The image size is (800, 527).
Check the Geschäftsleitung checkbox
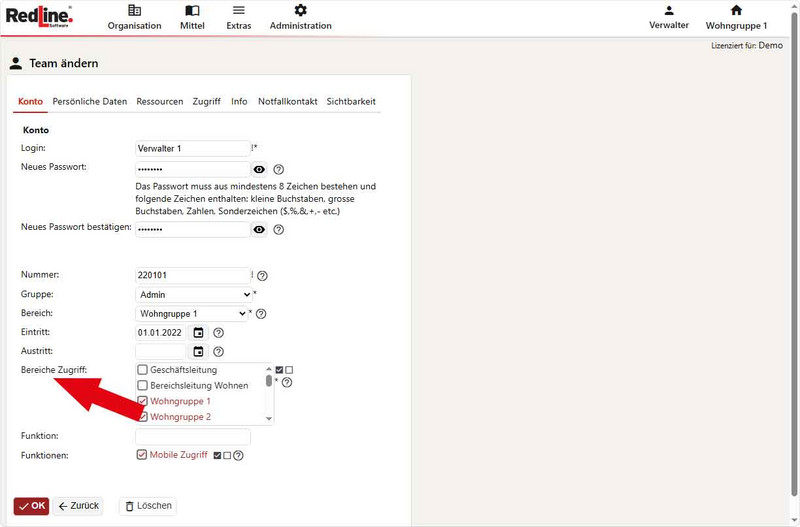(x=142, y=370)
